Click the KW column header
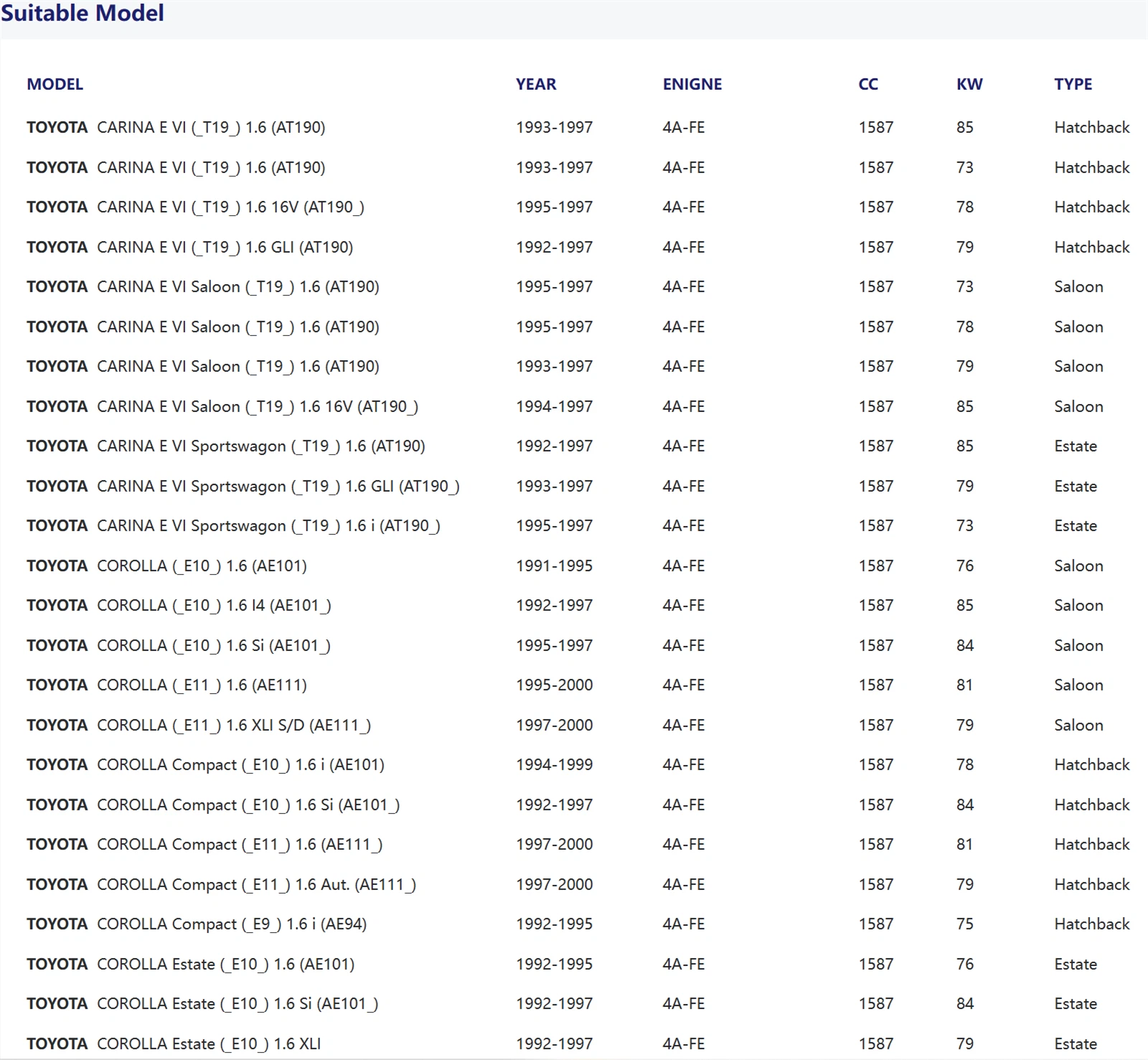 coord(969,84)
